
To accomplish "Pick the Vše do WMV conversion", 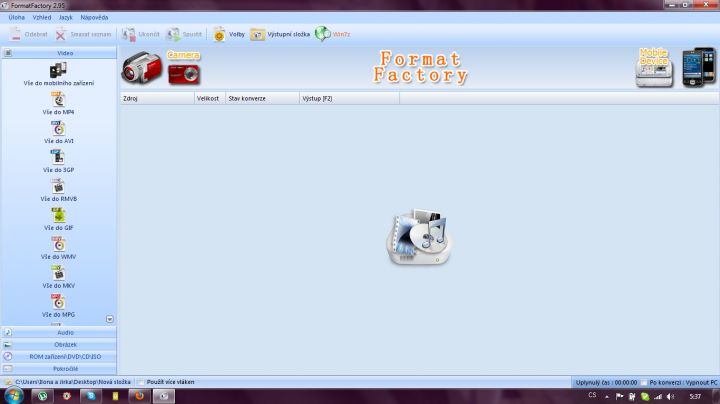I will 58,248.
